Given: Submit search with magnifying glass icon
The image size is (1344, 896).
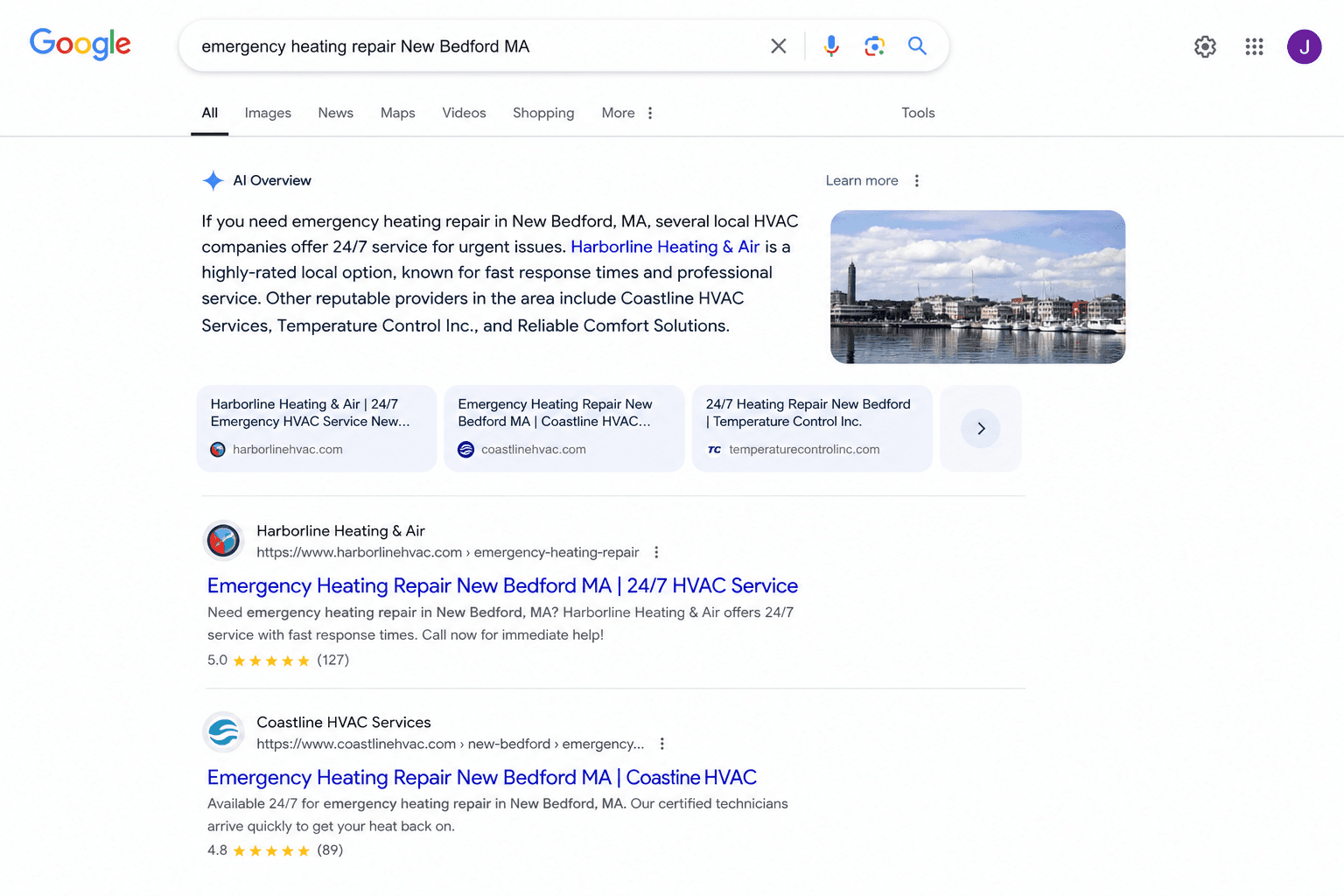Looking at the screenshot, I should [x=917, y=45].
